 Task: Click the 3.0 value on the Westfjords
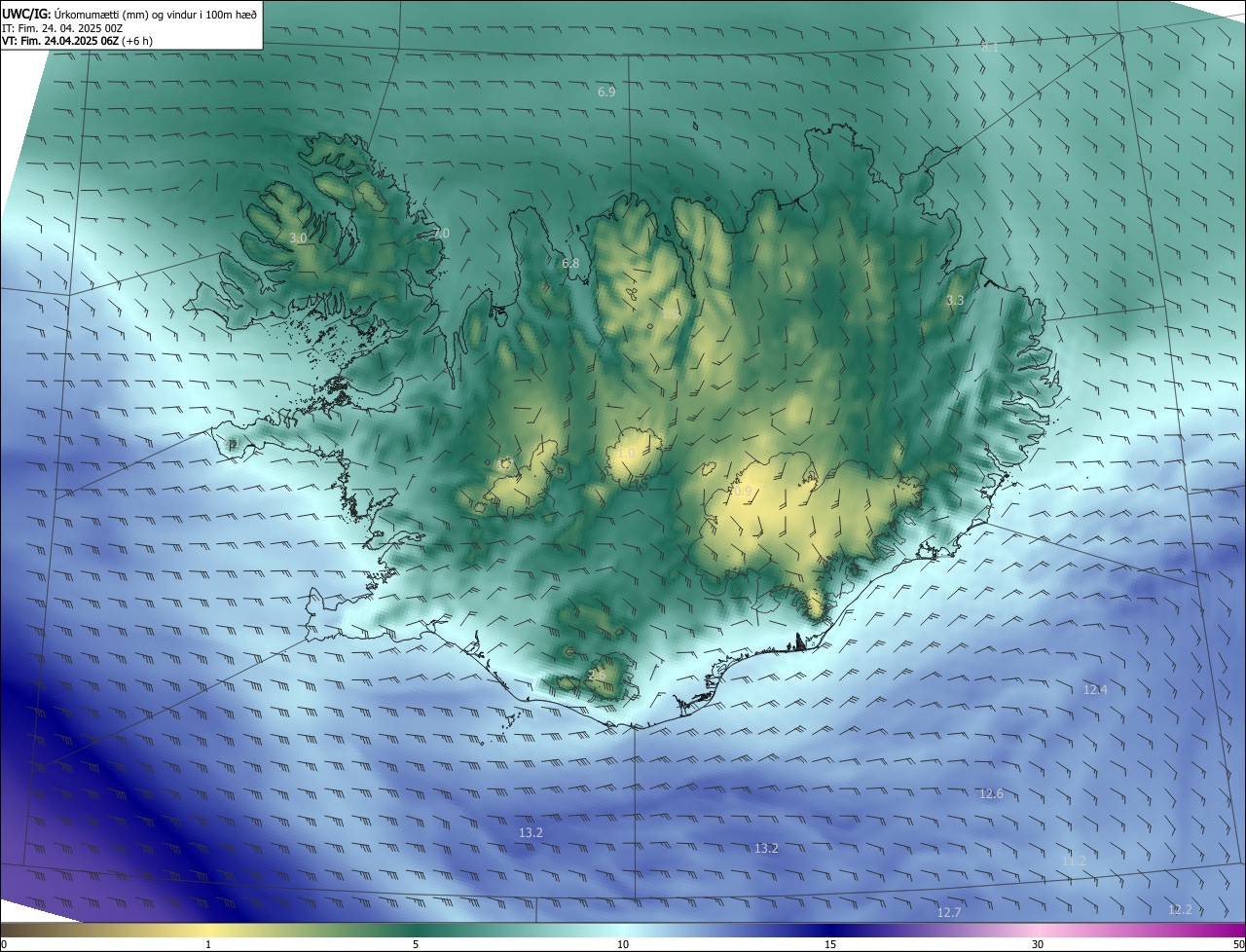298,238
